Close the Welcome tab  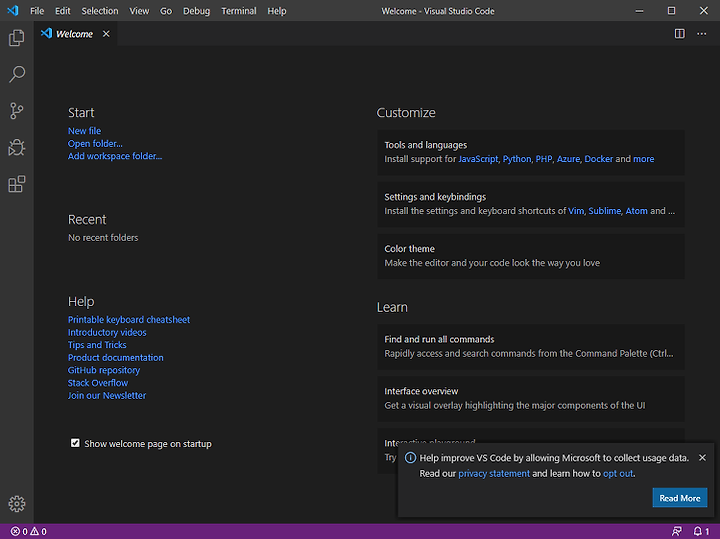(106, 34)
